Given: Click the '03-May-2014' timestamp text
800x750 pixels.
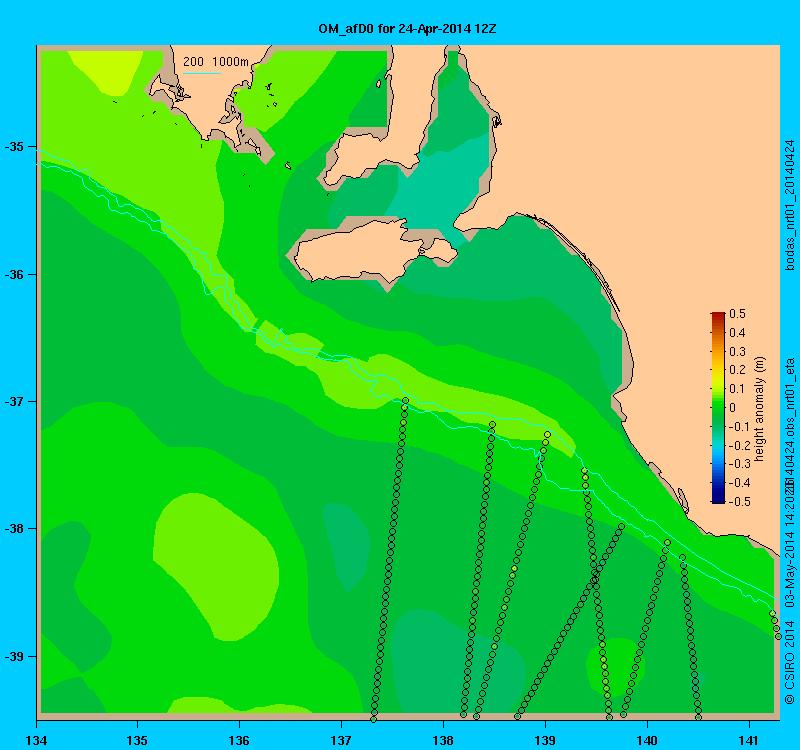Looking at the screenshot, I should tap(789, 571).
